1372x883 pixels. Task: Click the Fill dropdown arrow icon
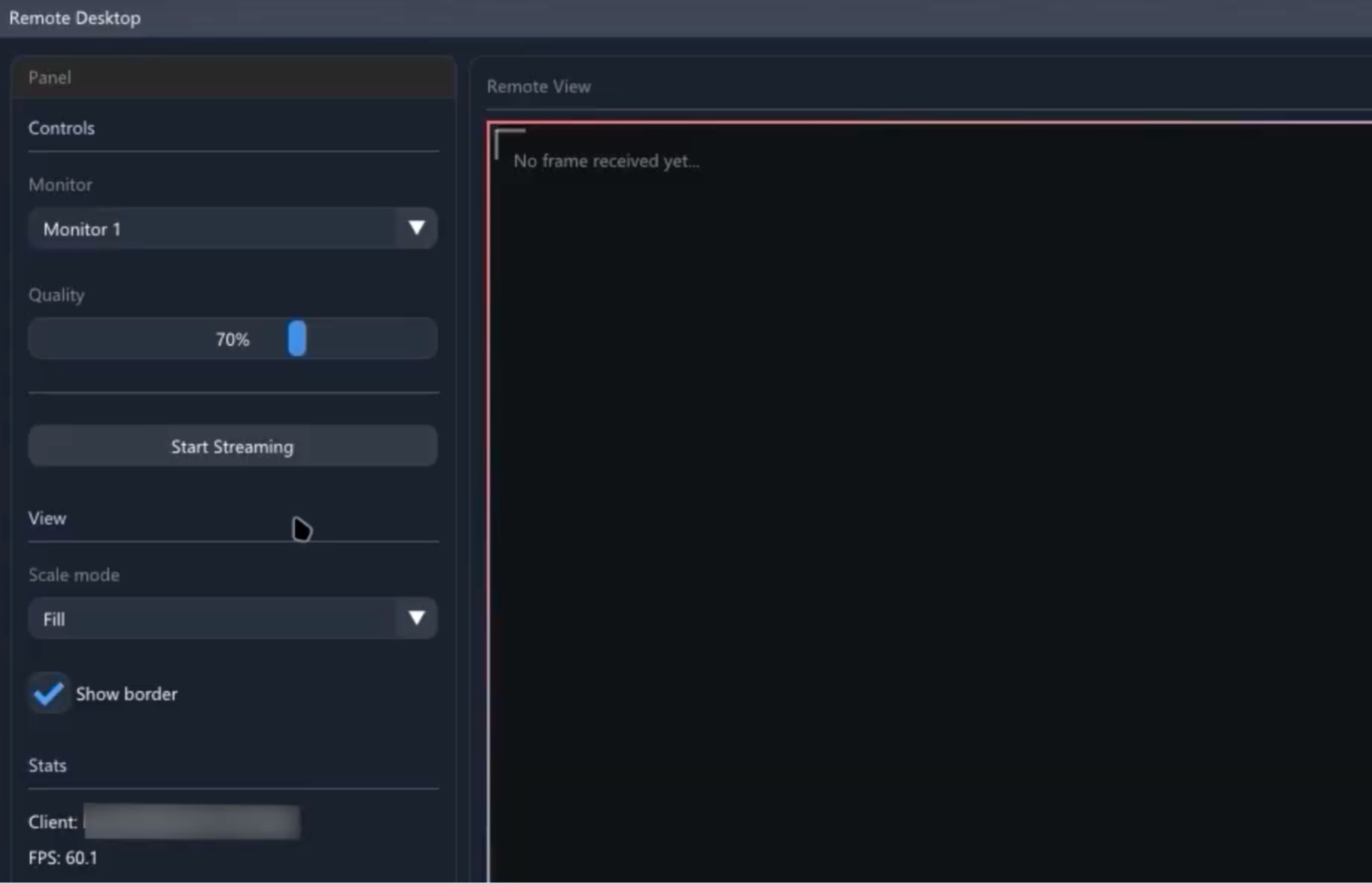pyautogui.click(x=417, y=618)
